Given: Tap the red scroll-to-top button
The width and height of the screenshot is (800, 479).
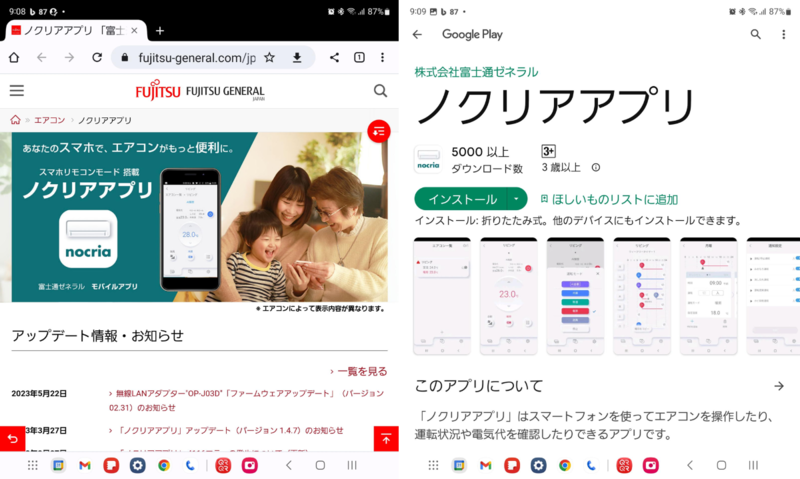Looking at the screenshot, I should [386, 439].
